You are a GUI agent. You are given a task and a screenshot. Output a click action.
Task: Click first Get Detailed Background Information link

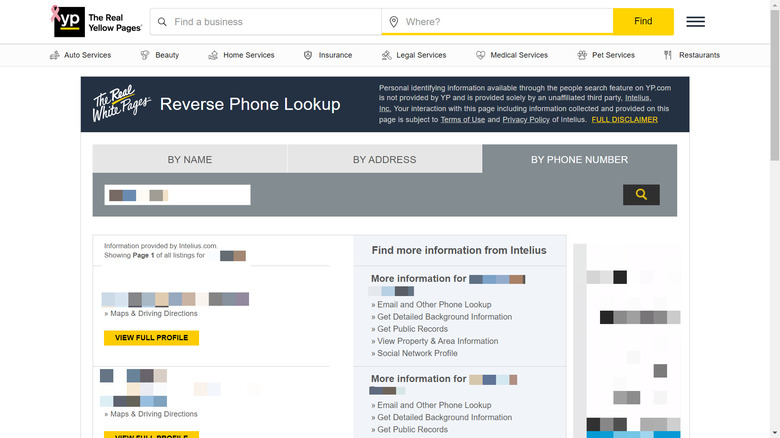(x=444, y=317)
